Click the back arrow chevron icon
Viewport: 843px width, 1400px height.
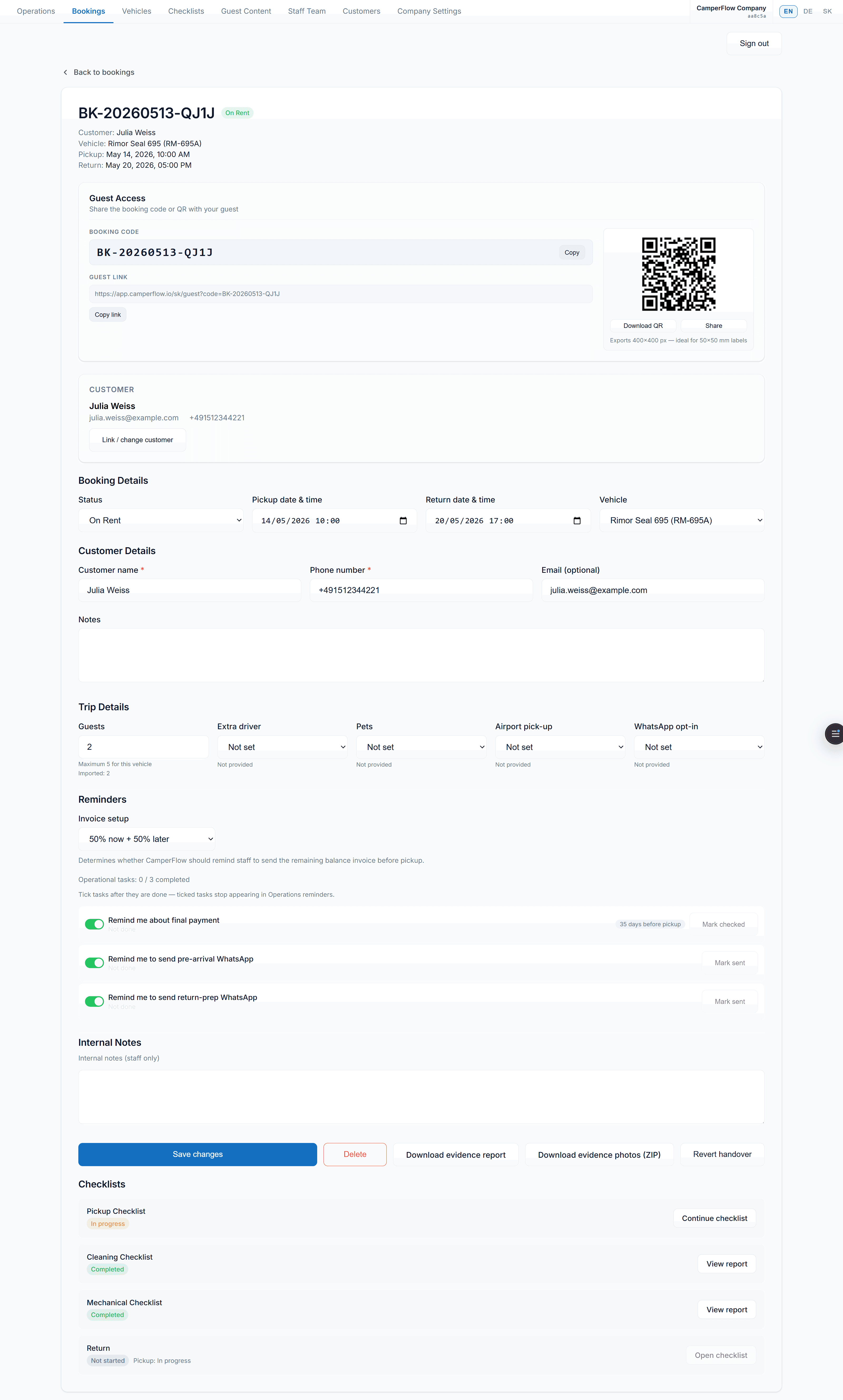tap(65, 72)
